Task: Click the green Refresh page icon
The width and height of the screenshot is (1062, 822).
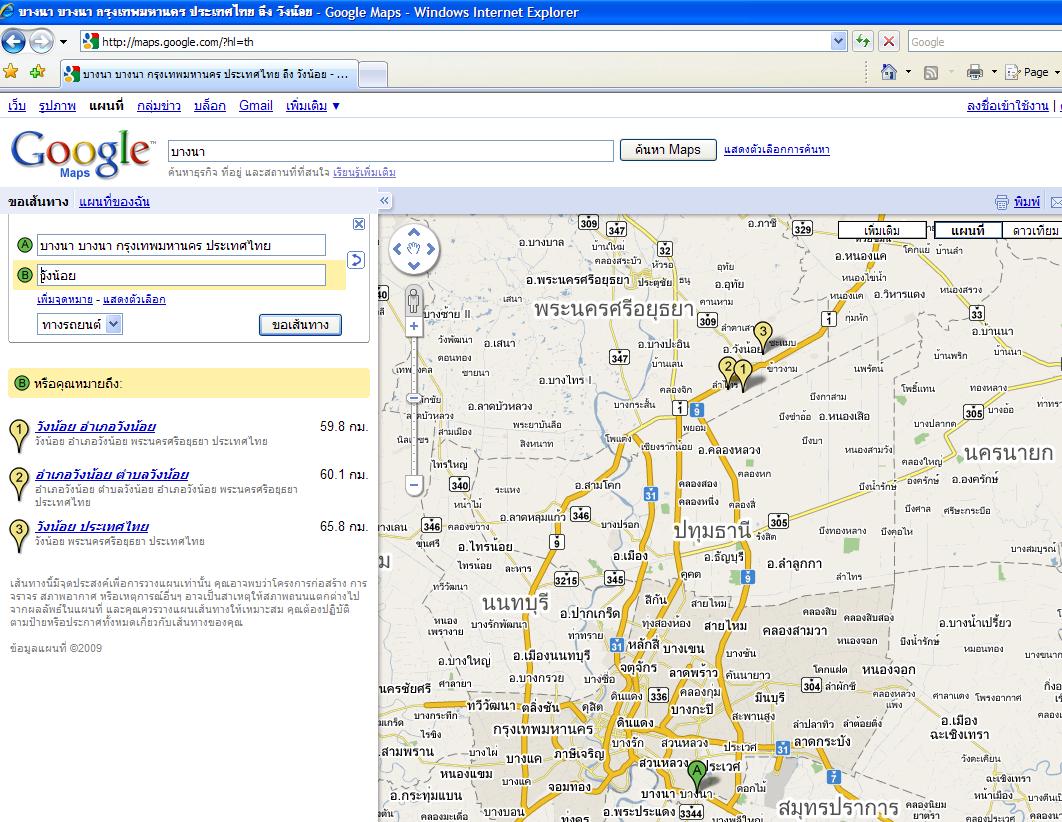Action: 863,41
